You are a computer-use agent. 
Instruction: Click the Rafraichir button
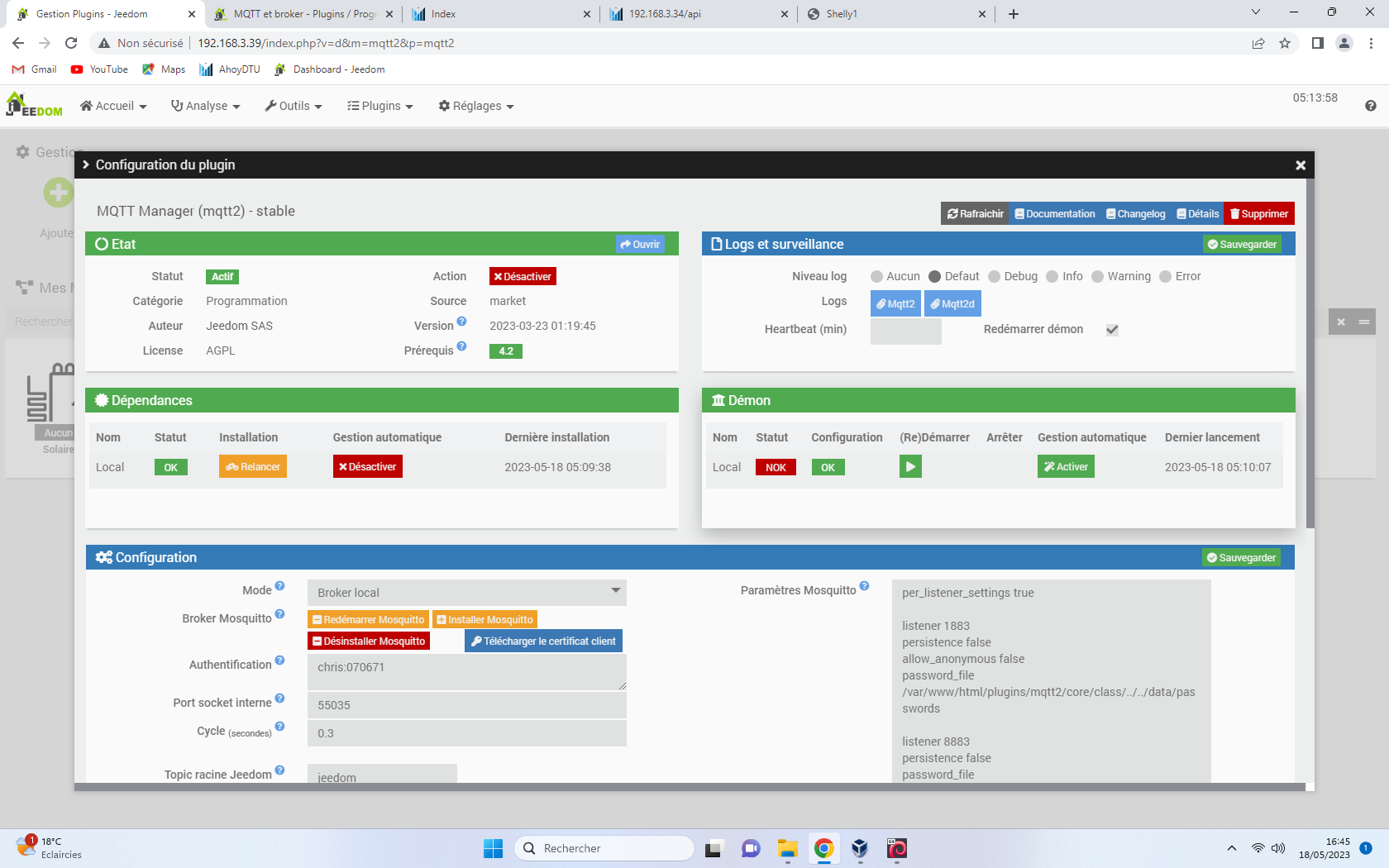[x=976, y=214]
